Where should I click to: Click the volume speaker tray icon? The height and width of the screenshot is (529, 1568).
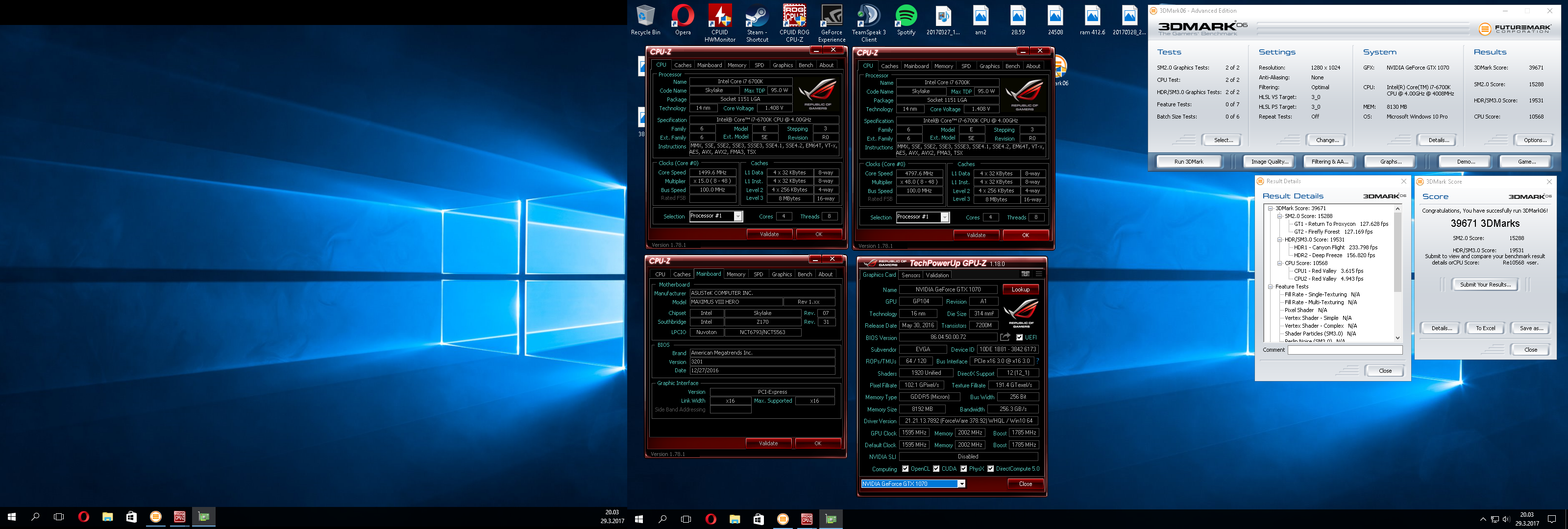click(1506, 519)
